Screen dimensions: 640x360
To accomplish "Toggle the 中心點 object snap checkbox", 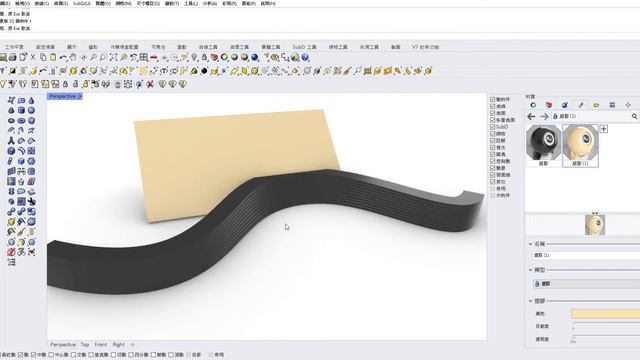I will 51,355.
